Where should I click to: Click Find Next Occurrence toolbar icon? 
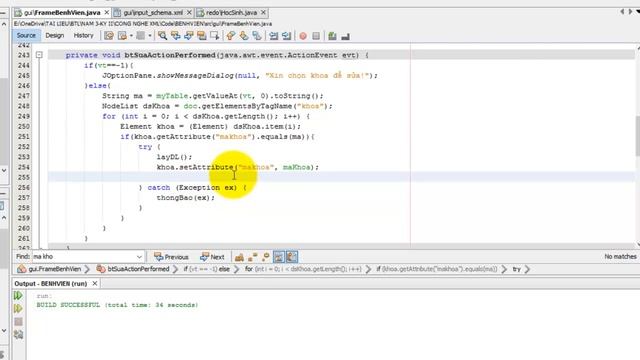188,36
